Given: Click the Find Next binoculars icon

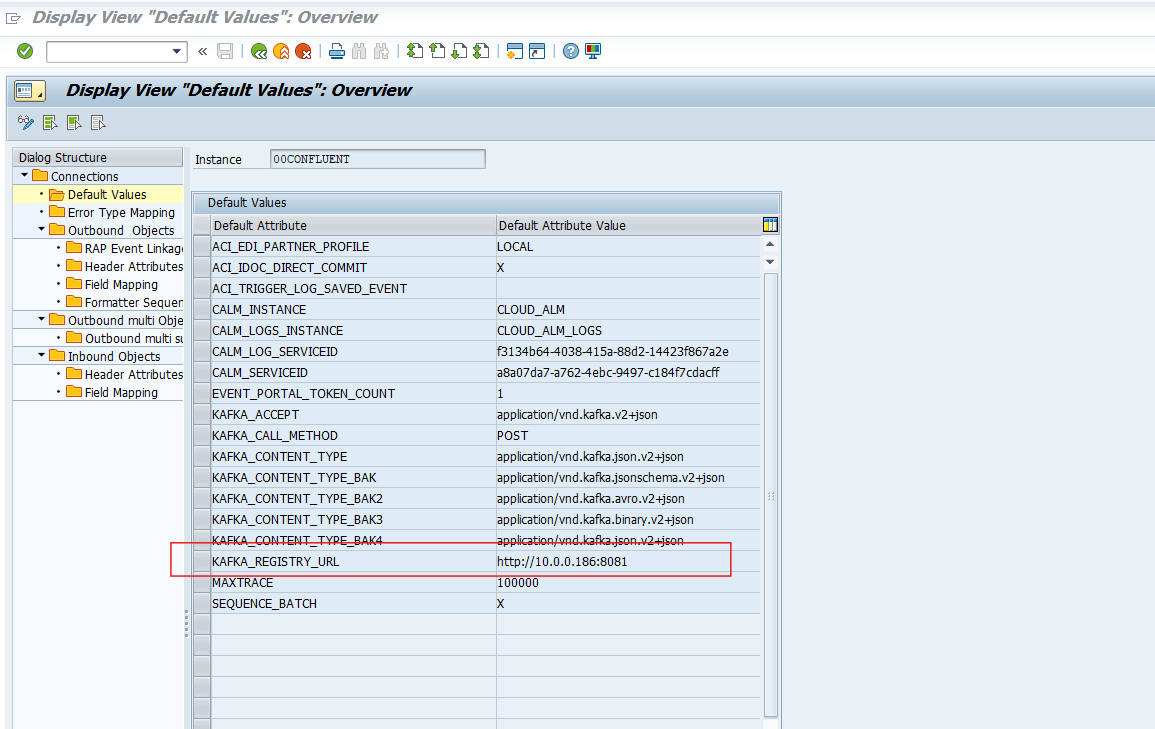Looking at the screenshot, I should click(381, 52).
